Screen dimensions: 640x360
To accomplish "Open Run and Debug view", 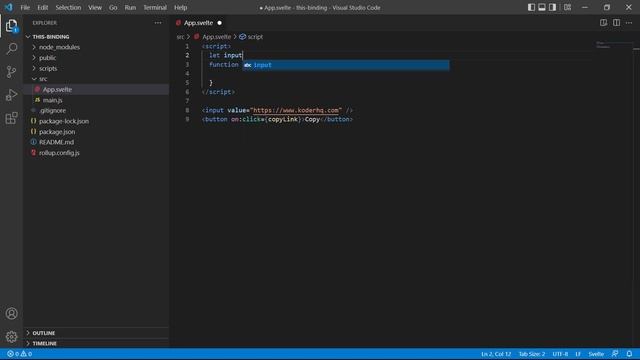I will click(11, 95).
